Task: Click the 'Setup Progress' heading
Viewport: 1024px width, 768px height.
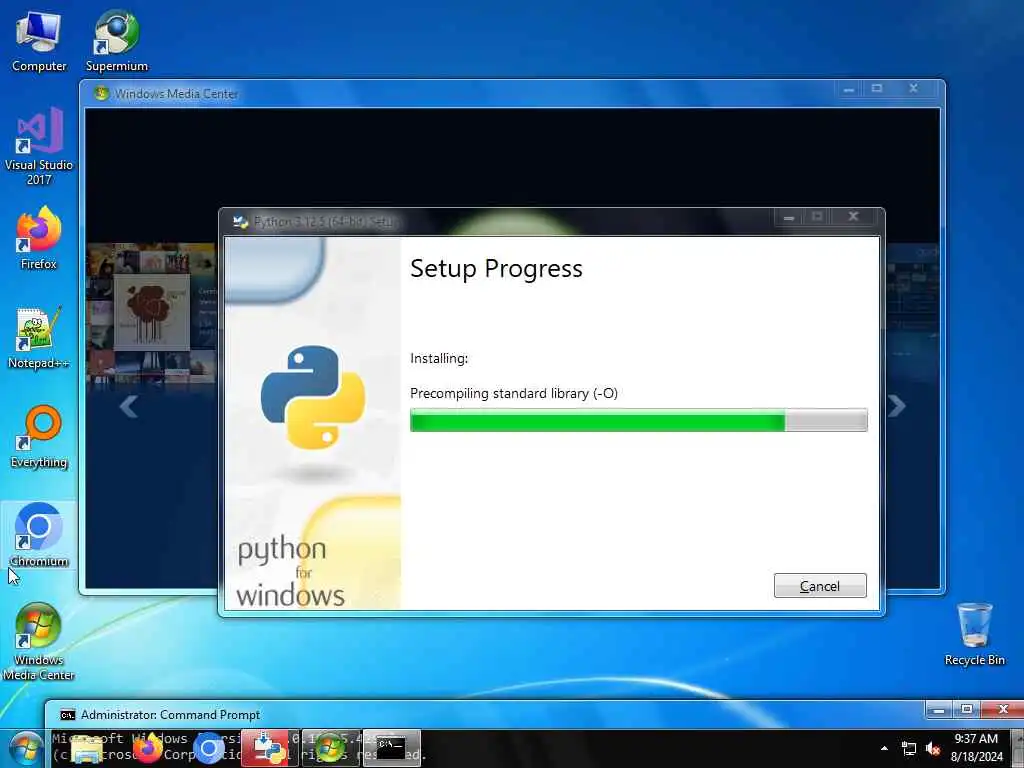Action: coord(496,268)
